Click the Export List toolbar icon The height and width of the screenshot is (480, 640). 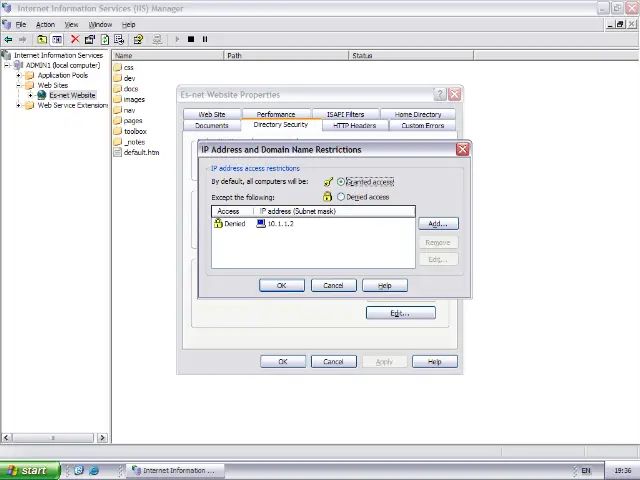(119, 39)
